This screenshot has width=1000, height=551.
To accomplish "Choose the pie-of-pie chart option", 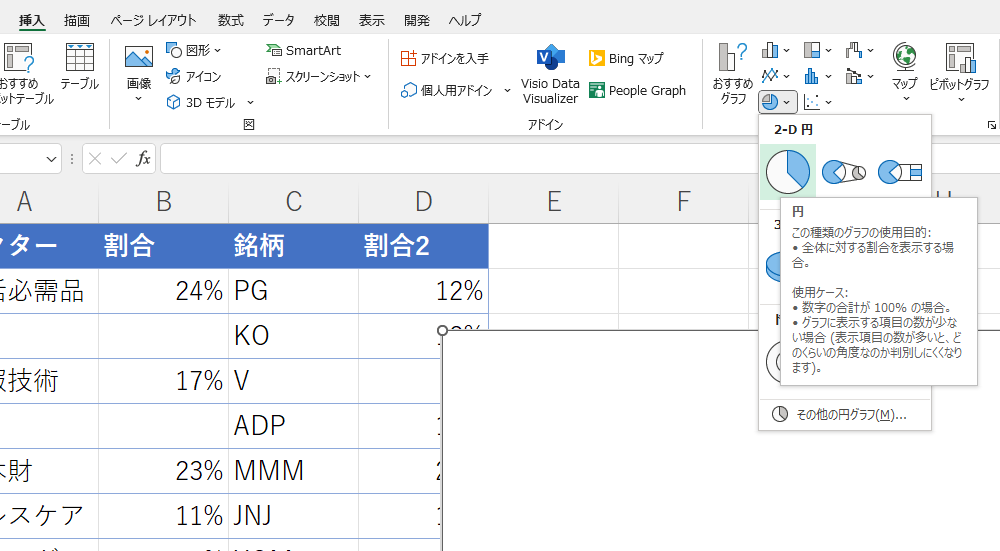I will [844, 172].
